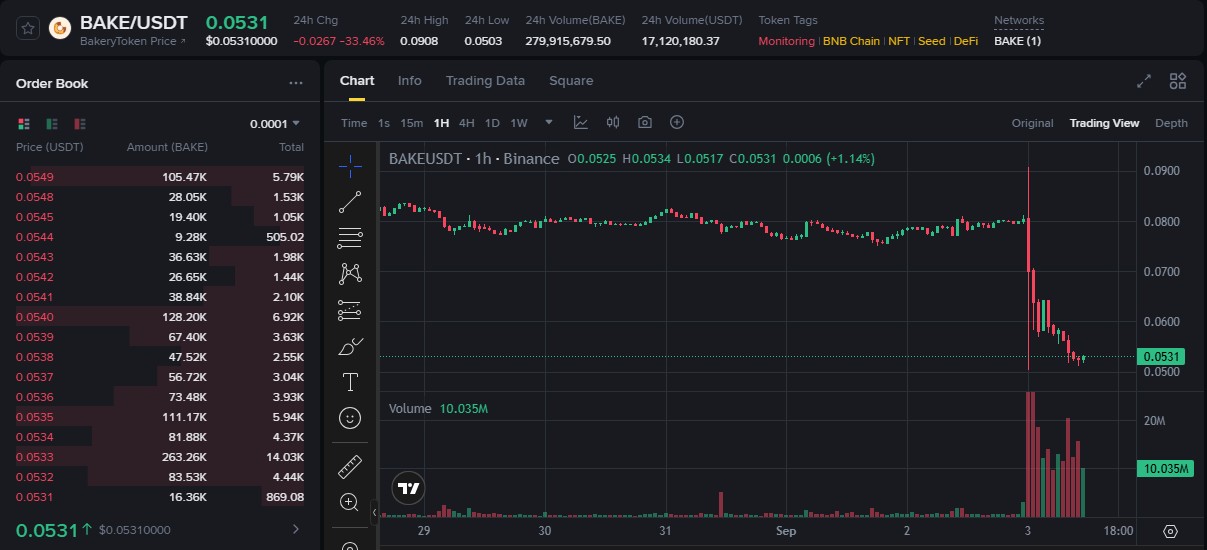Click the BAKEUSDT 1h Binance chart legend
Image resolution: width=1207 pixels, height=550 pixels.
pos(474,159)
